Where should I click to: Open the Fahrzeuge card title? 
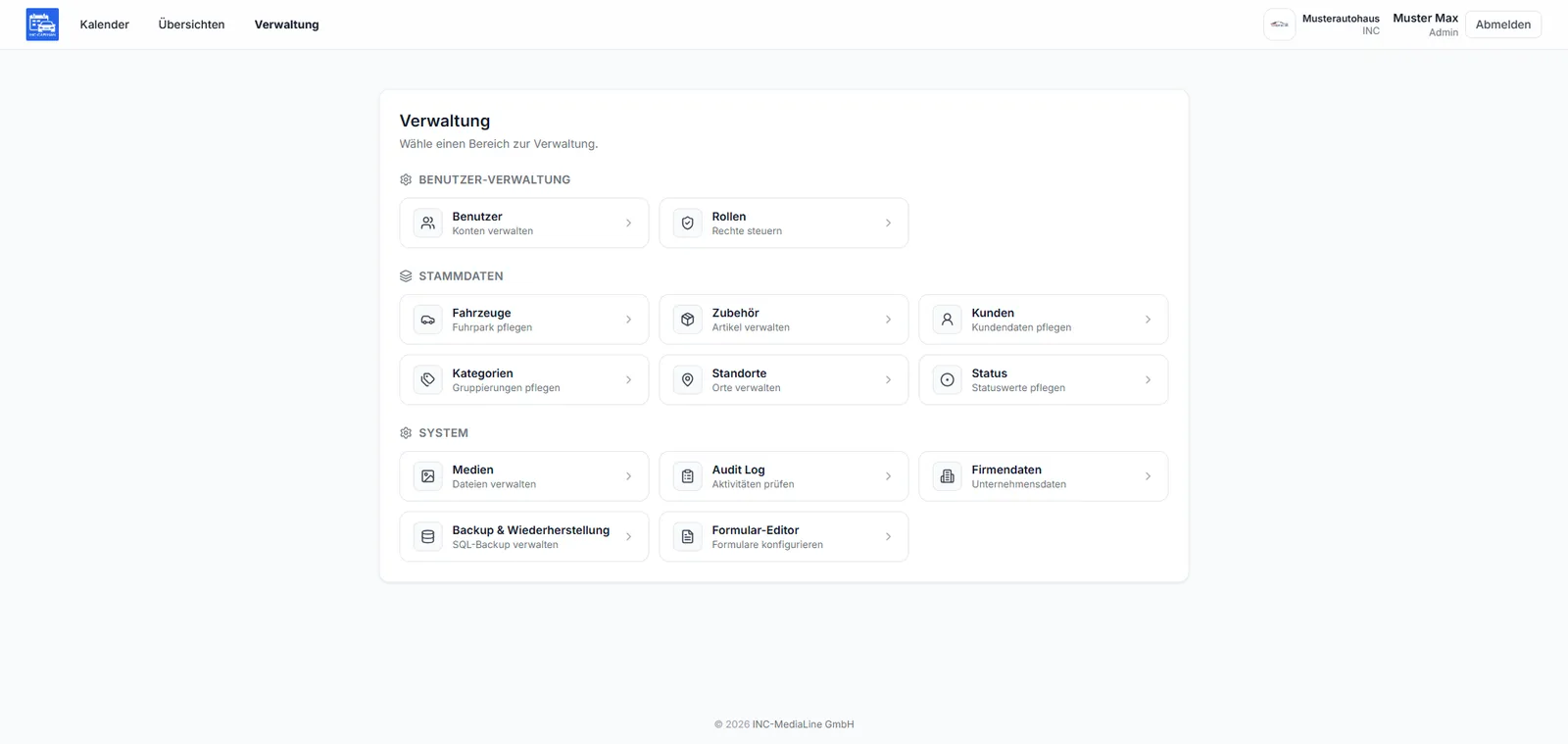coord(482,314)
